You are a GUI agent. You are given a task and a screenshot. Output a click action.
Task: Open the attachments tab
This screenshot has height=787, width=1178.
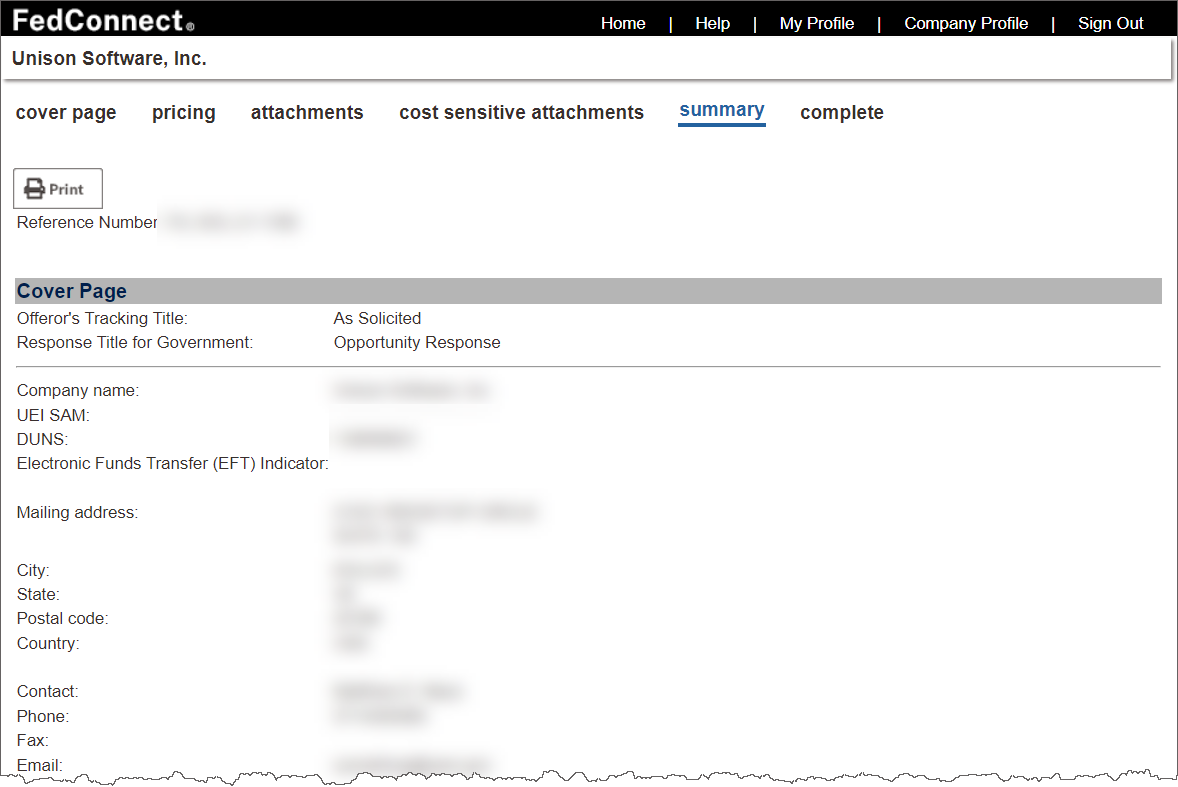pos(307,113)
